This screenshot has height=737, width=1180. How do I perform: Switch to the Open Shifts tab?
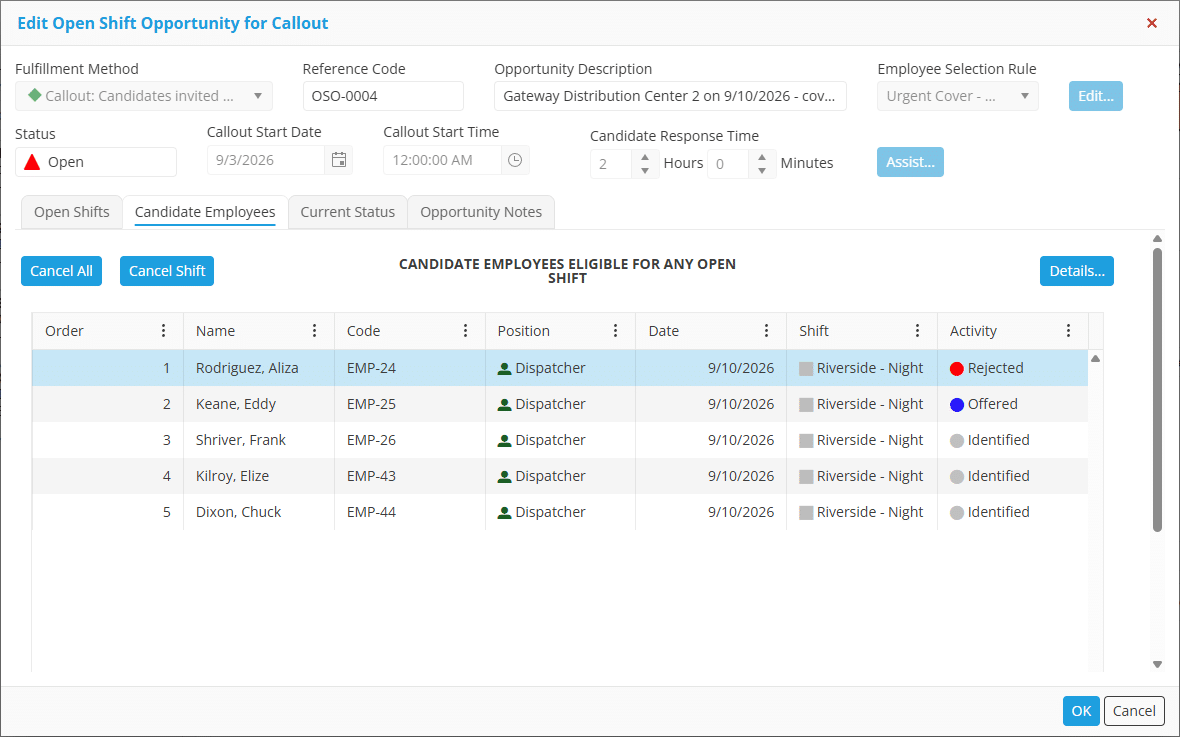(x=71, y=212)
